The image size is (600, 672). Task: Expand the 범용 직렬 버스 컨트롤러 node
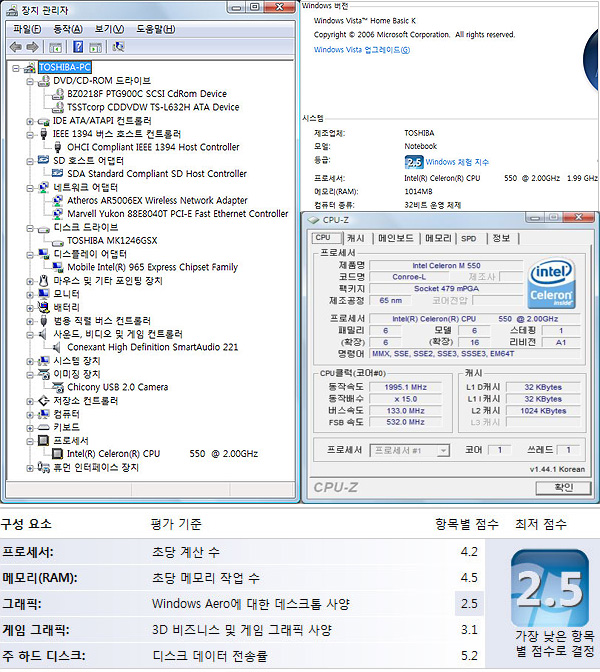(x=30, y=321)
